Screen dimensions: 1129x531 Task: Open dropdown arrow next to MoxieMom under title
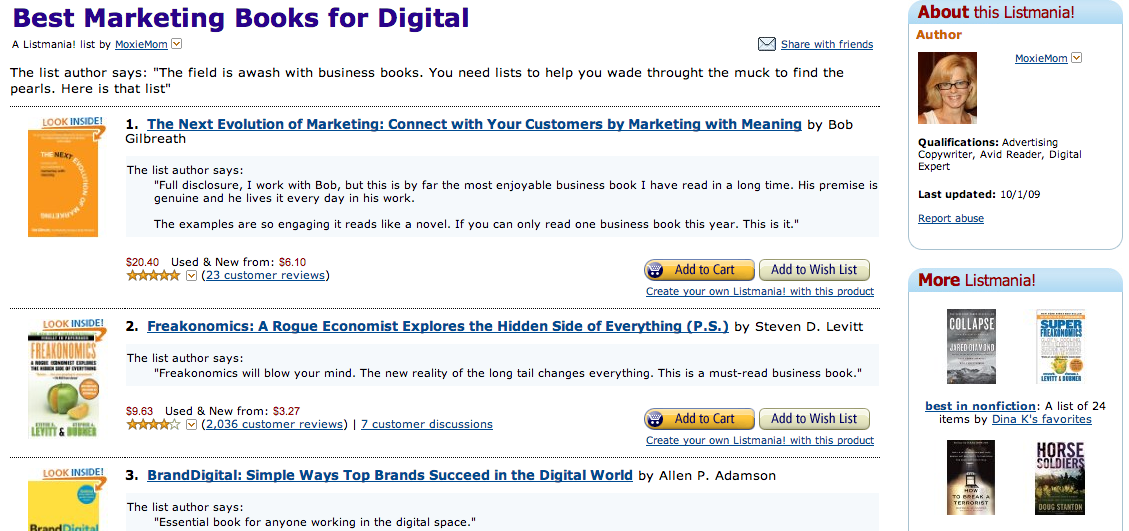[176, 45]
